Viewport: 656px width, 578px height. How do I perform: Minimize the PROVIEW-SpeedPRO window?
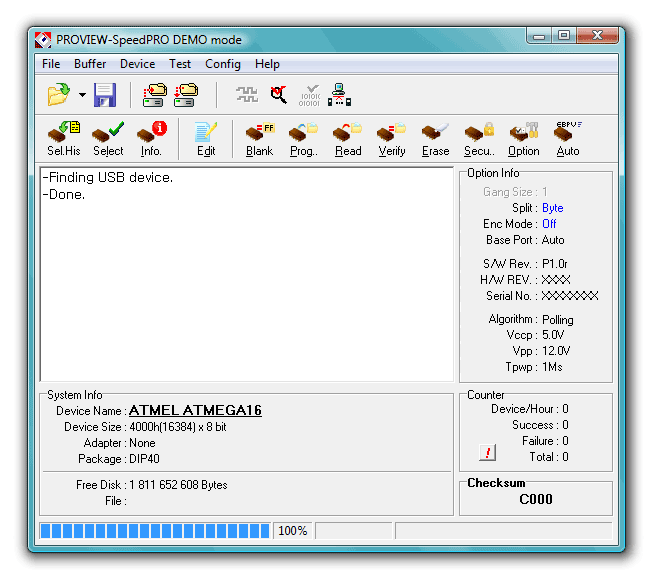click(x=539, y=36)
